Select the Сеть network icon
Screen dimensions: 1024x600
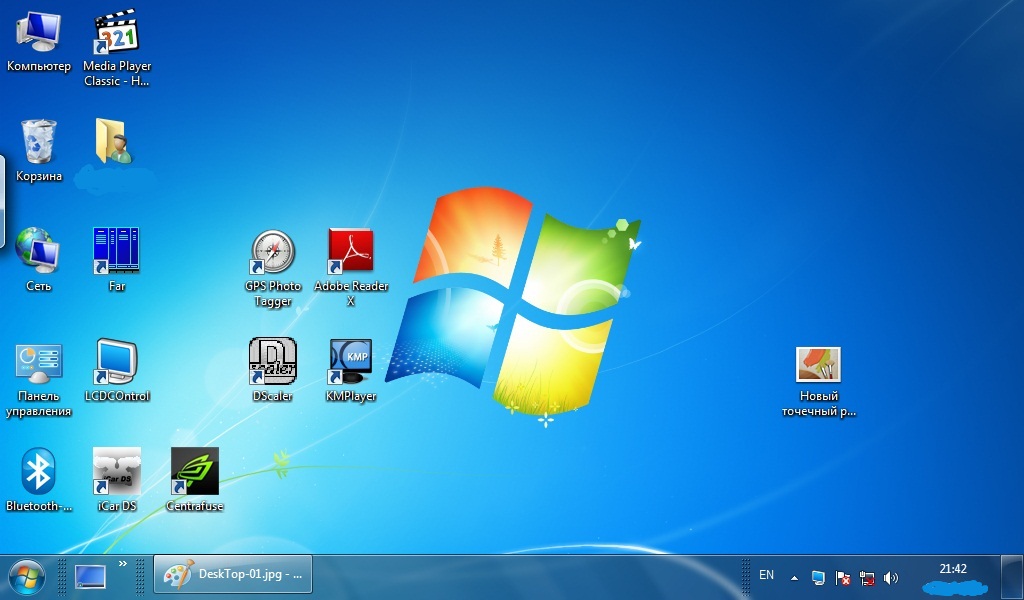point(38,251)
